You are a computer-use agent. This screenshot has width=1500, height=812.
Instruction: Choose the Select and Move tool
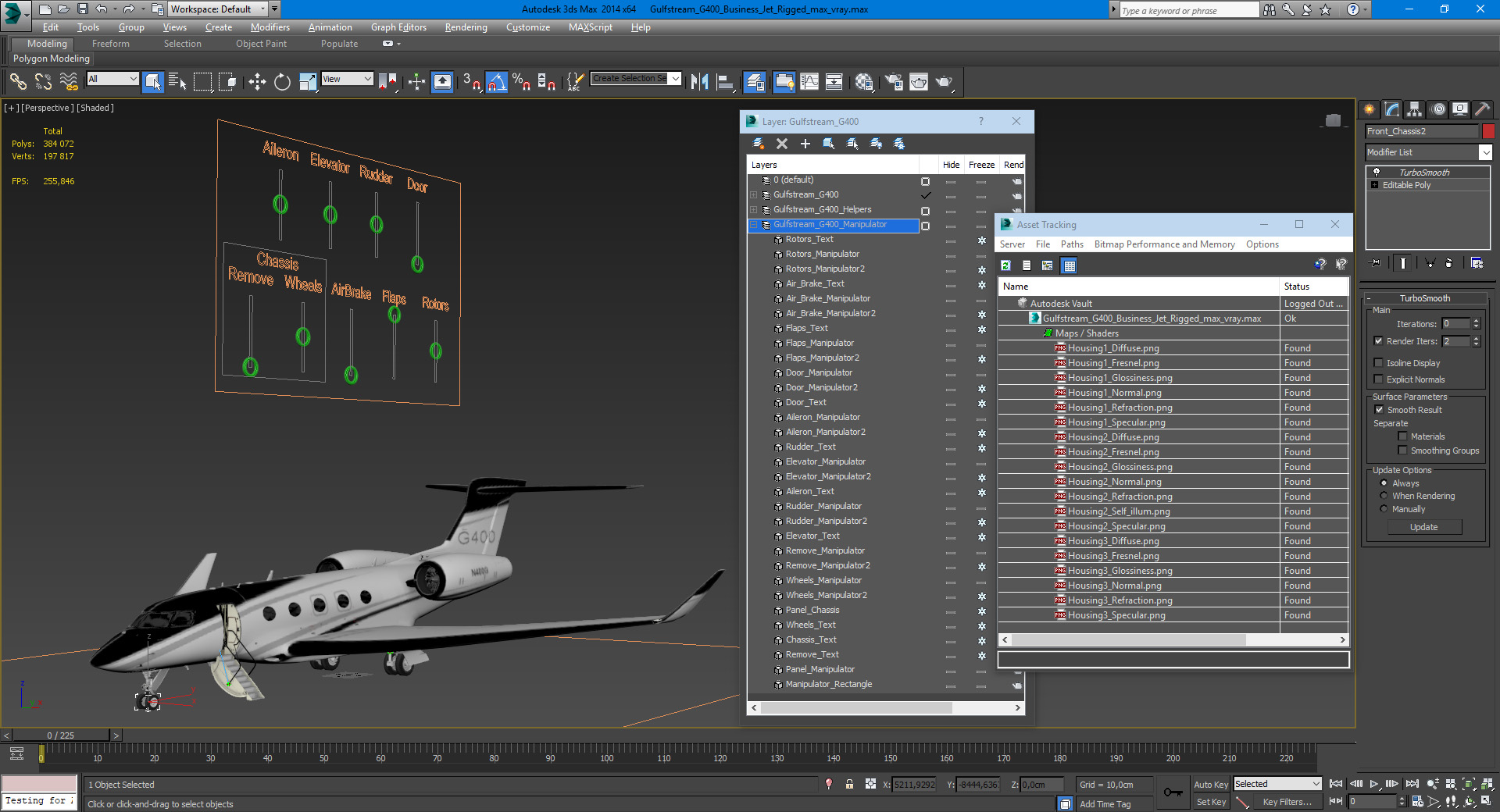tap(257, 81)
